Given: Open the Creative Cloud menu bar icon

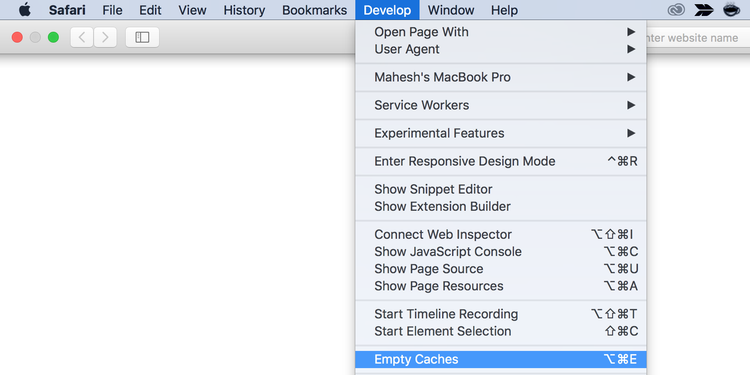Looking at the screenshot, I should tap(676, 10).
